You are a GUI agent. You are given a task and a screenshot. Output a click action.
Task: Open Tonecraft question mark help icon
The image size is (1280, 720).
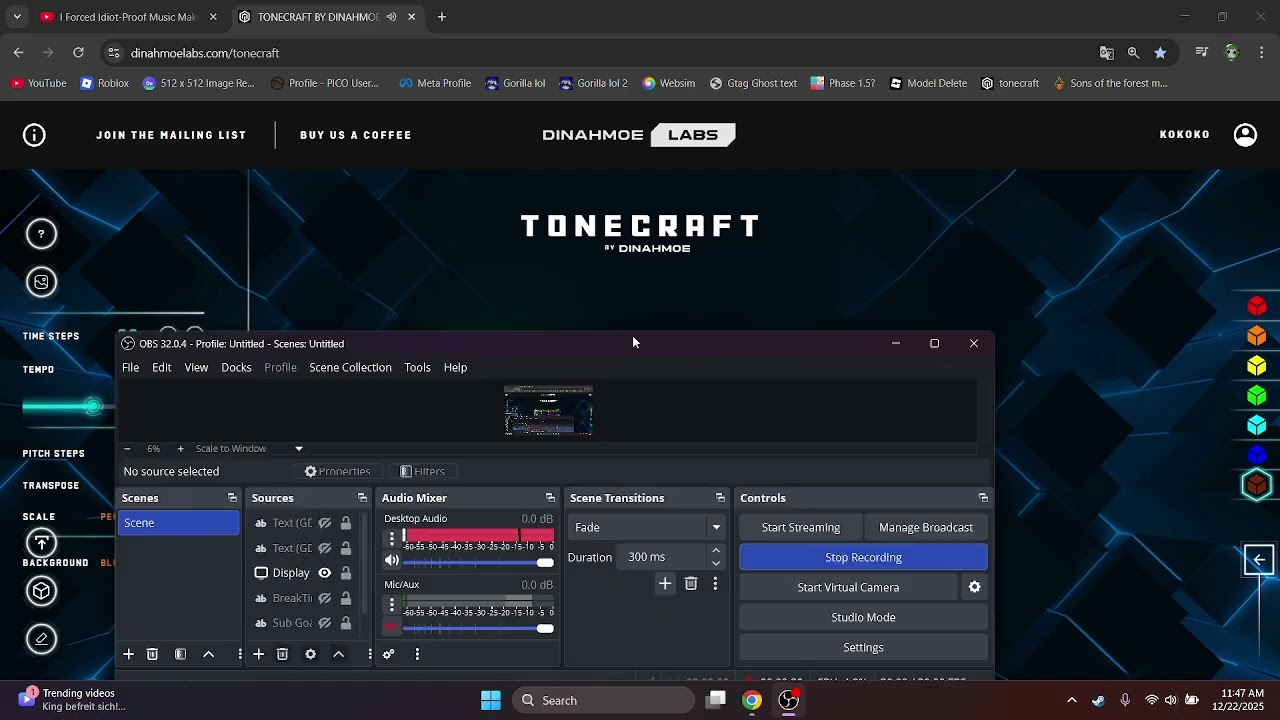(41, 234)
